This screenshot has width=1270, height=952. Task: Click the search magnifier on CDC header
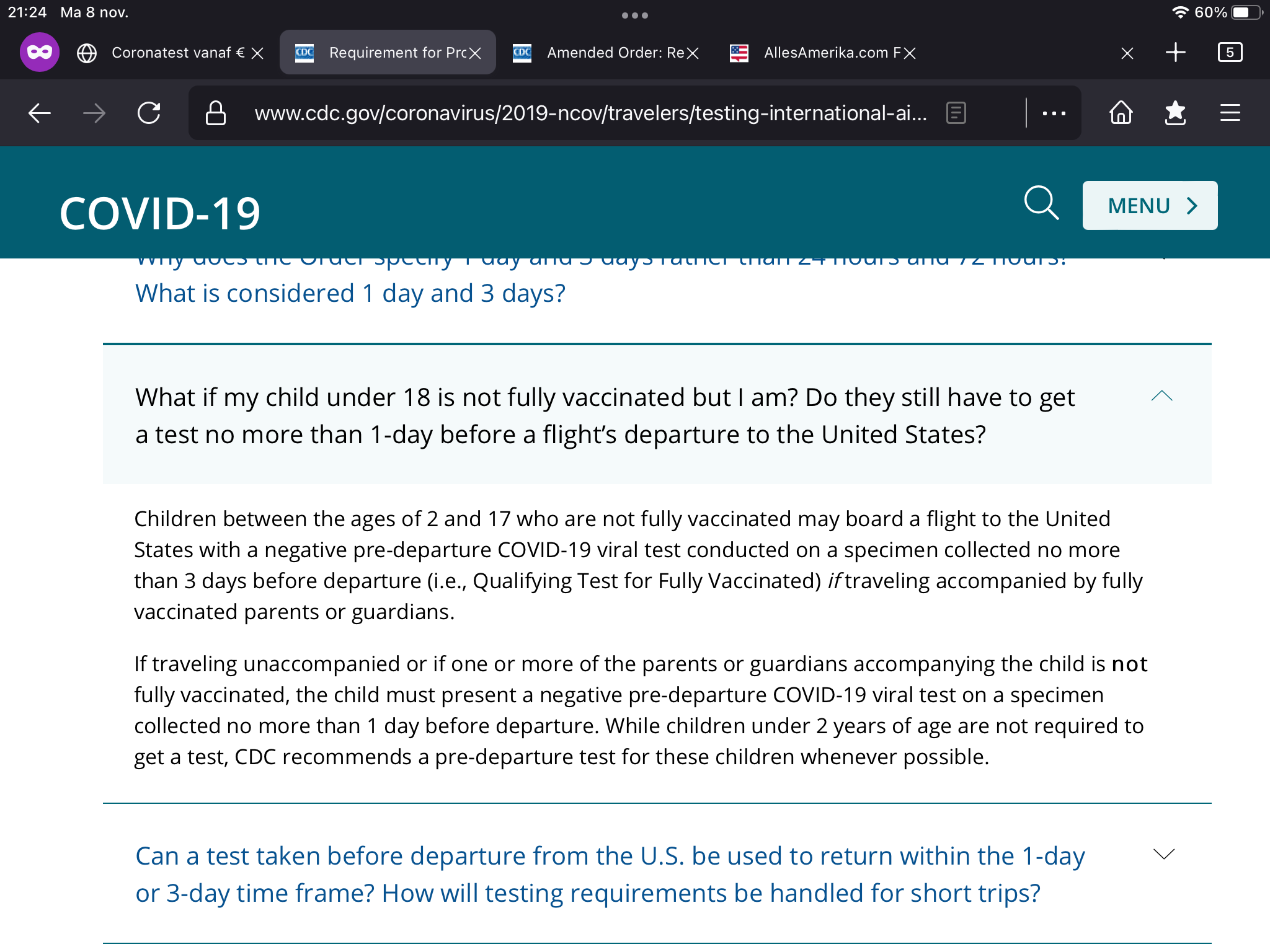click(1041, 203)
